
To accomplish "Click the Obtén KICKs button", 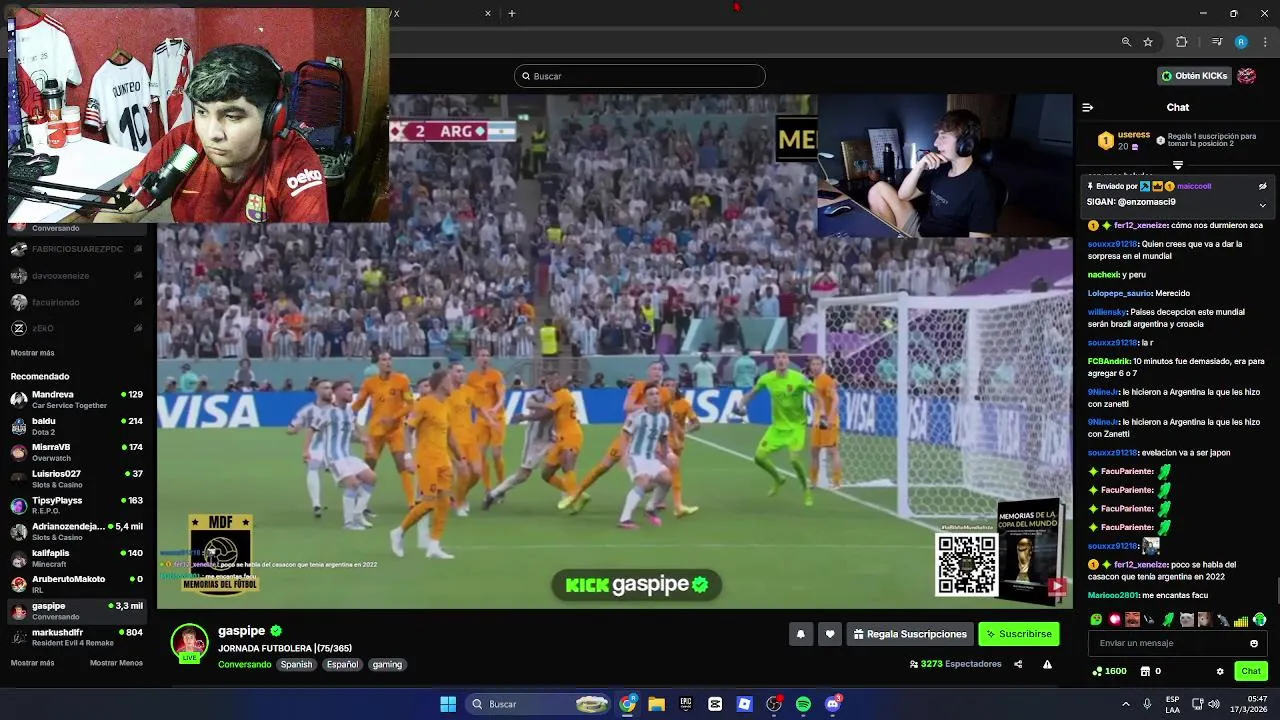I will coord(1194,76).
